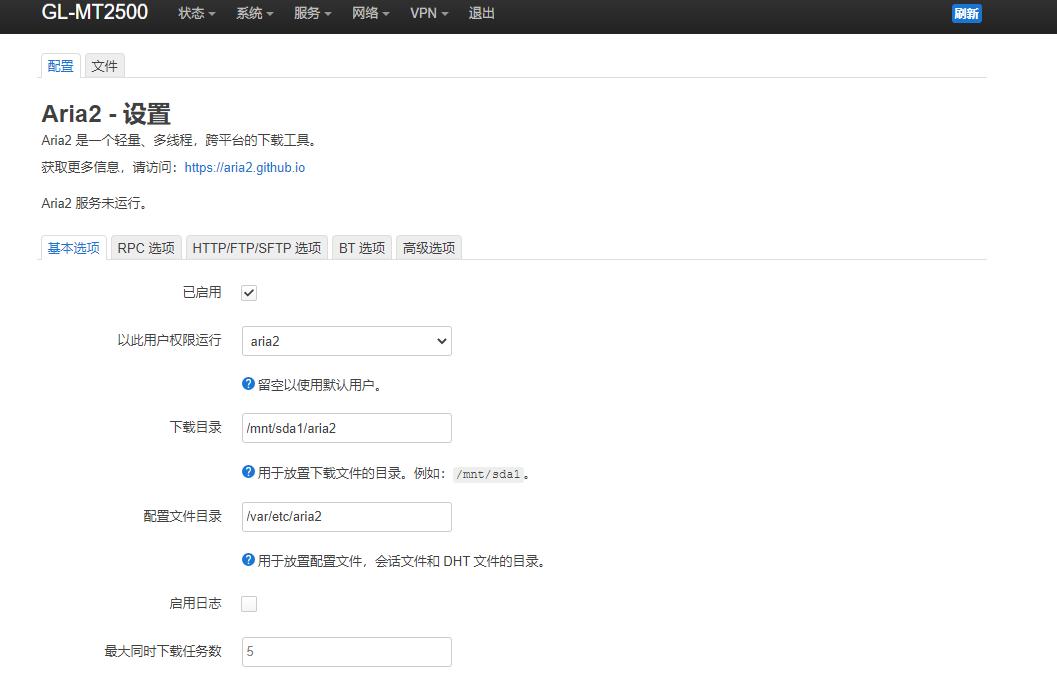
Task: Enable the 启用日志 checkbox
Action: point(248,603)
